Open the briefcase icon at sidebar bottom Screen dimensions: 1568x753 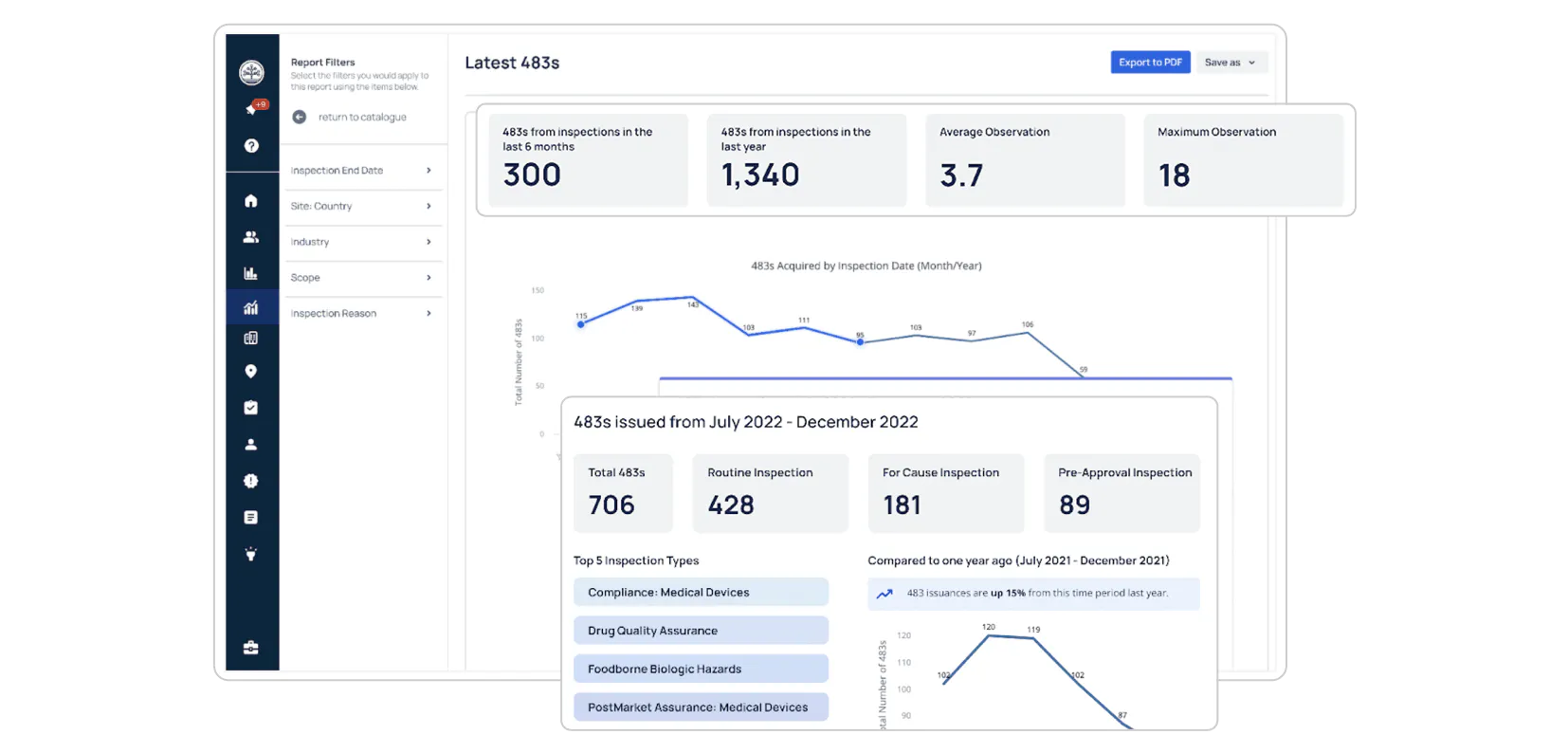[251, 648]
